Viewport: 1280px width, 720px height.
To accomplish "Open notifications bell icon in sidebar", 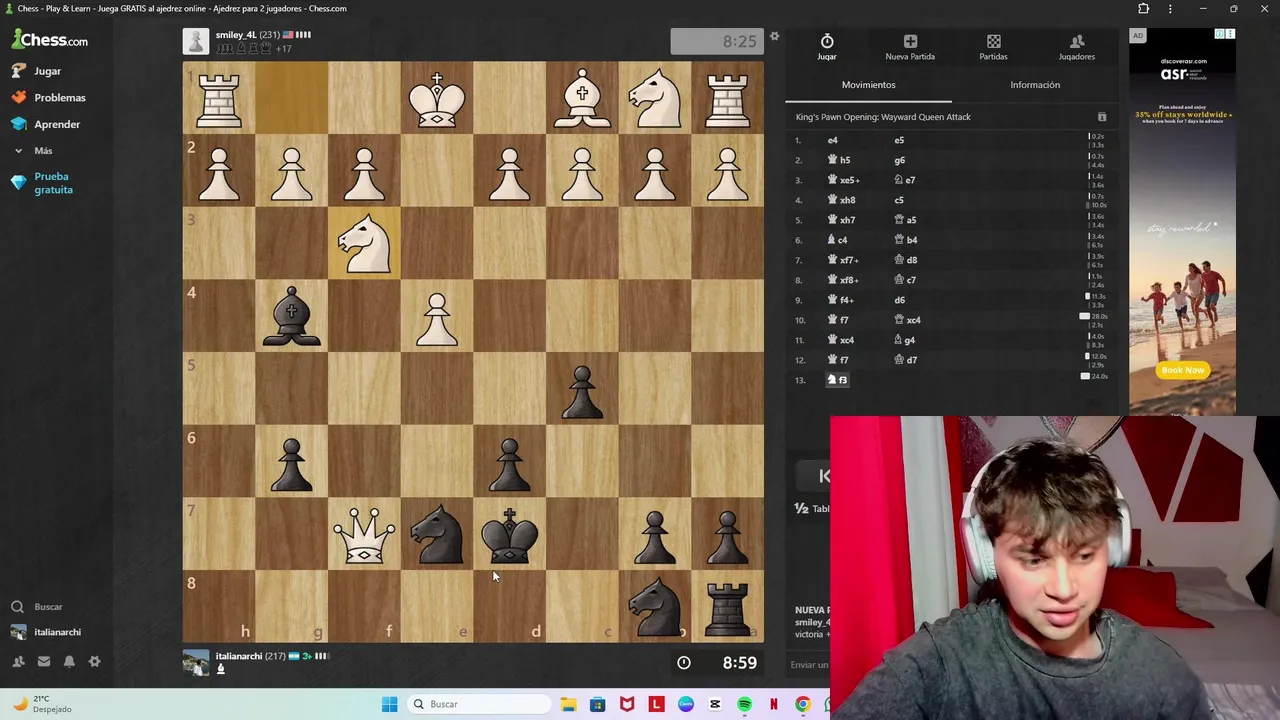I will pyautogui.click(x=69, y=661).
